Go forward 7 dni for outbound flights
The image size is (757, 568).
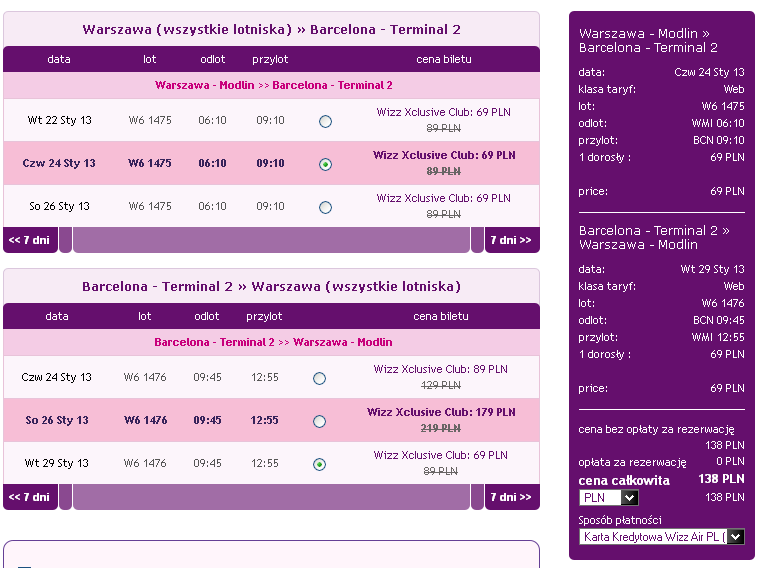(512, 240)
